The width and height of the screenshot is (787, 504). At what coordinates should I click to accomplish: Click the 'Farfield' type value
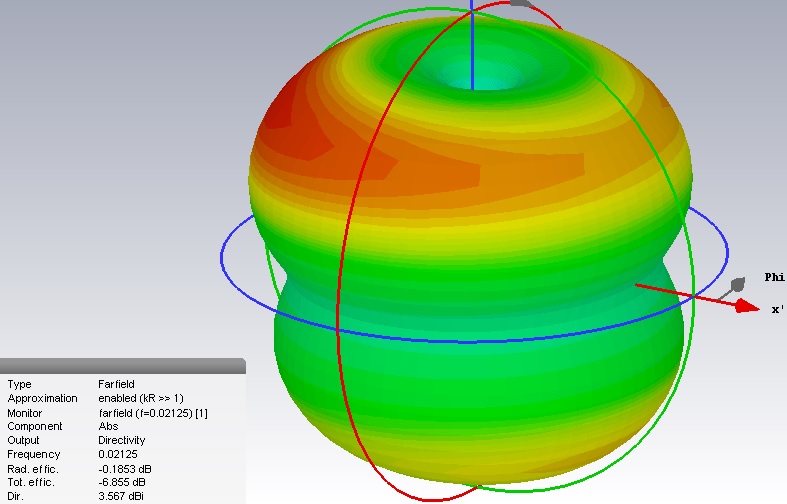point(116,384)
